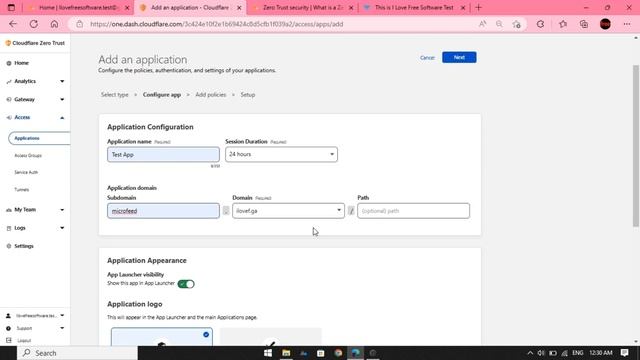Go back to Select type step
Screen dimensions: 640x360
tap(115, 95)
